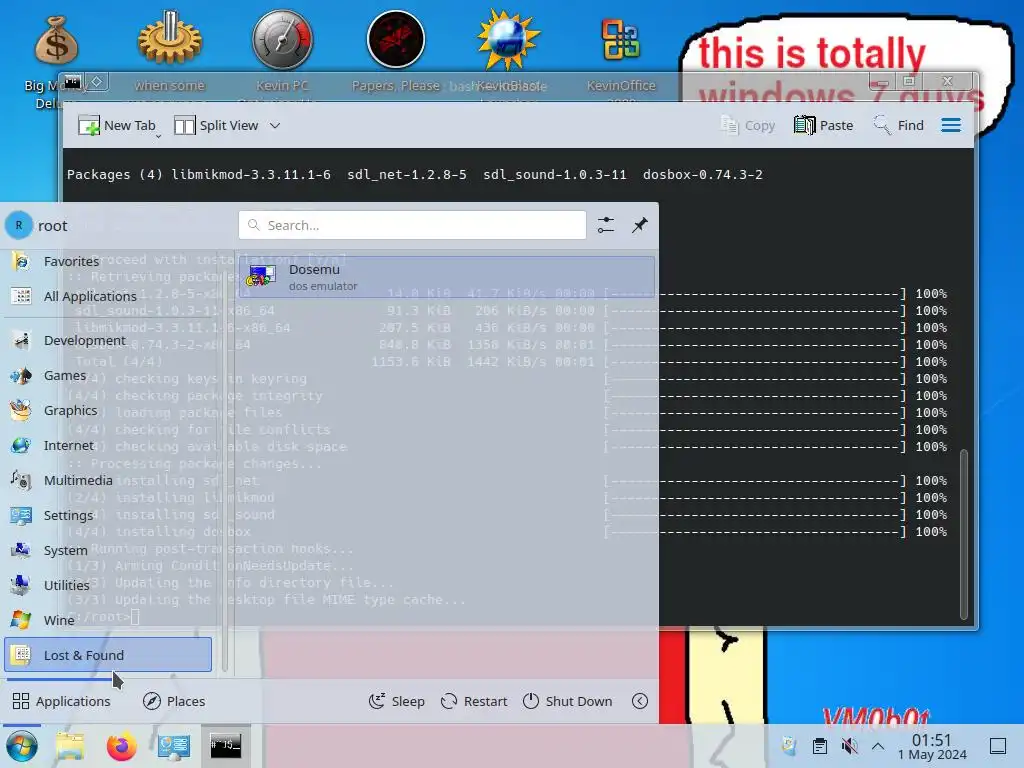The image size is (1024, 768).
Task: Open the Konsole hamburger menu
Action: [951, 125]
